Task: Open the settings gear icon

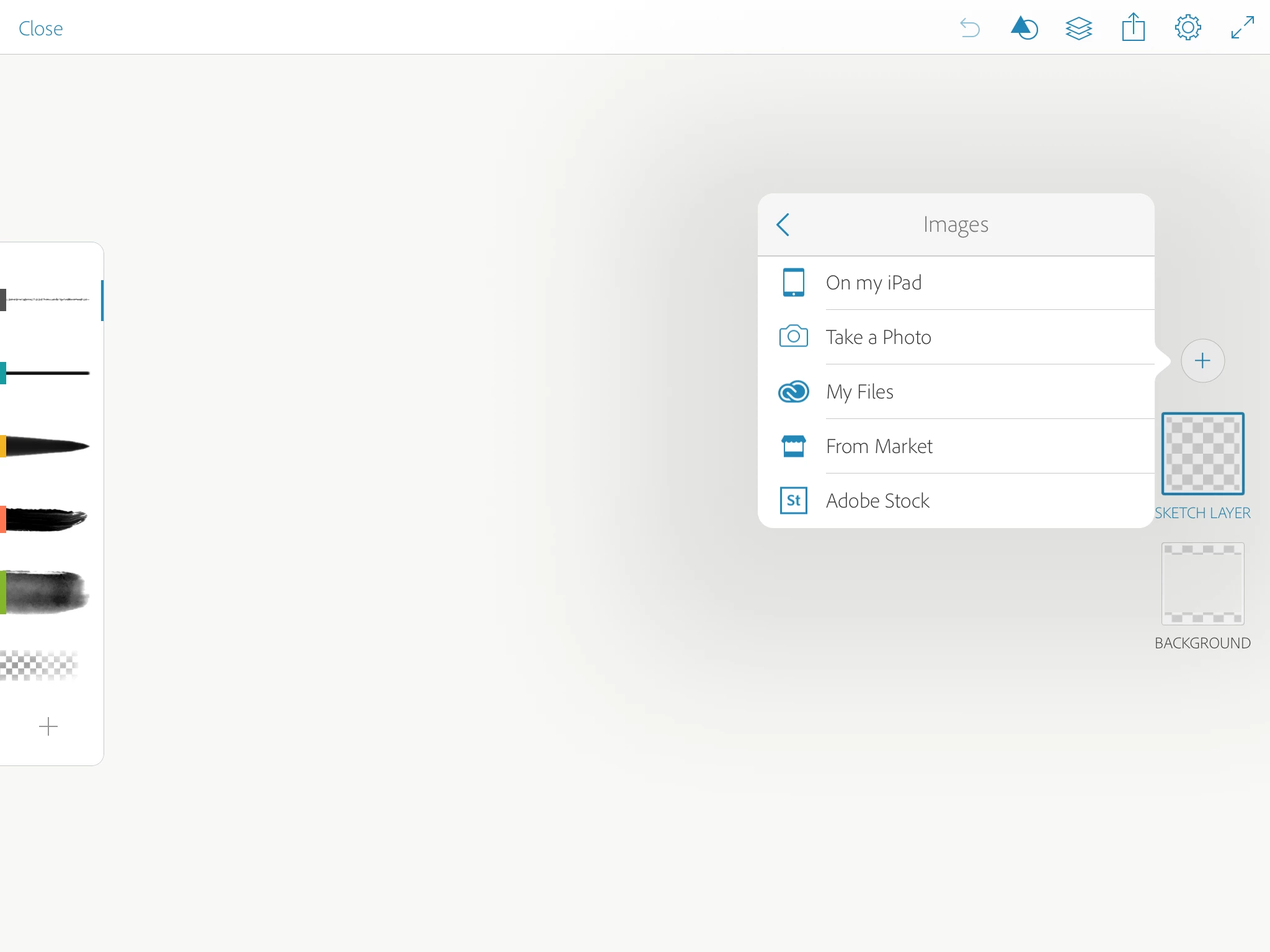Action: (x=1188, y=28)
